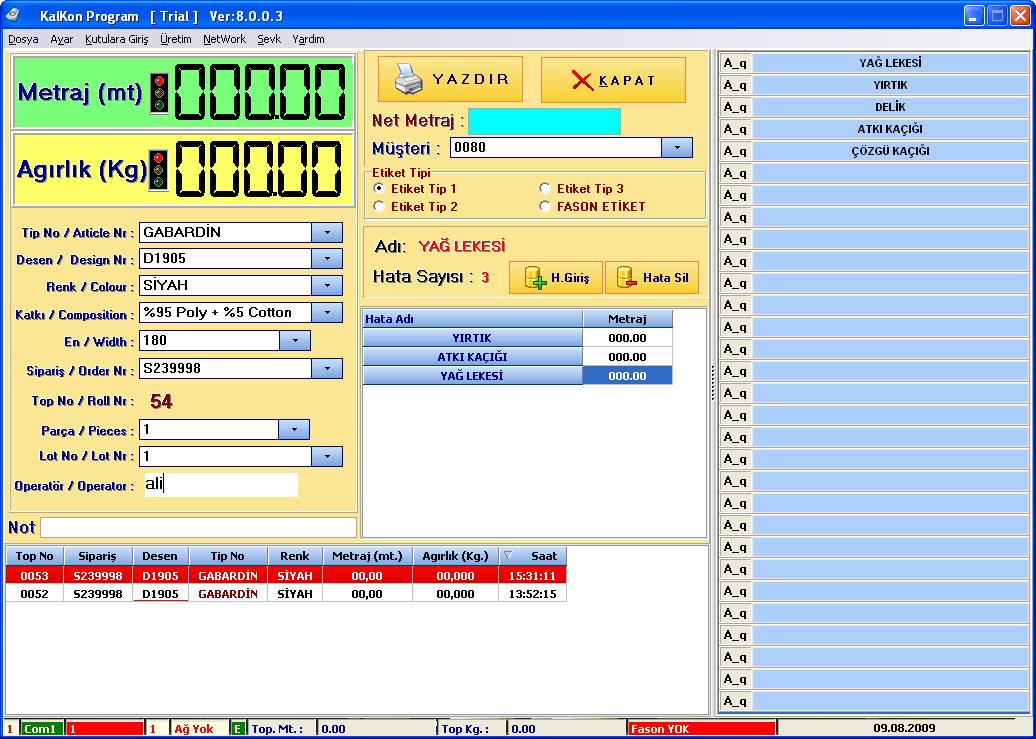
Task: Open the Parça / Pieces dropdown
Action: click(294, 430)
